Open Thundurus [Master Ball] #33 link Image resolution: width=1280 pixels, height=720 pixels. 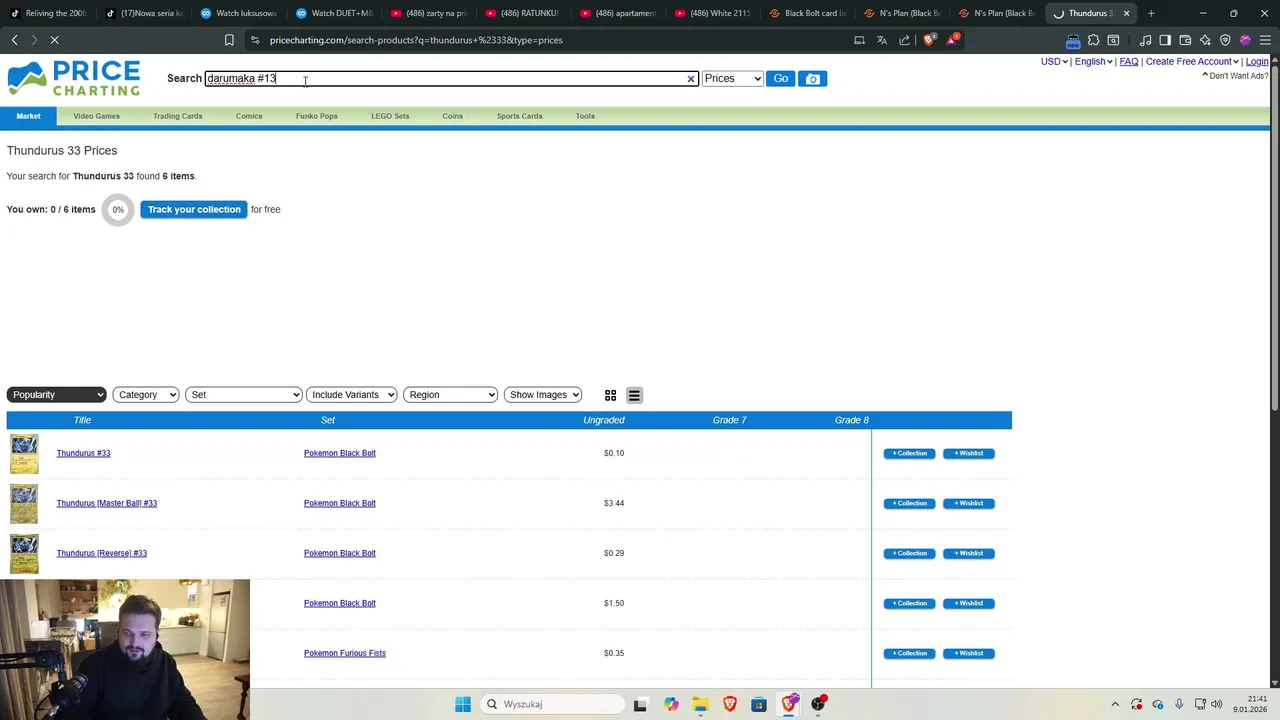point(106,503)
